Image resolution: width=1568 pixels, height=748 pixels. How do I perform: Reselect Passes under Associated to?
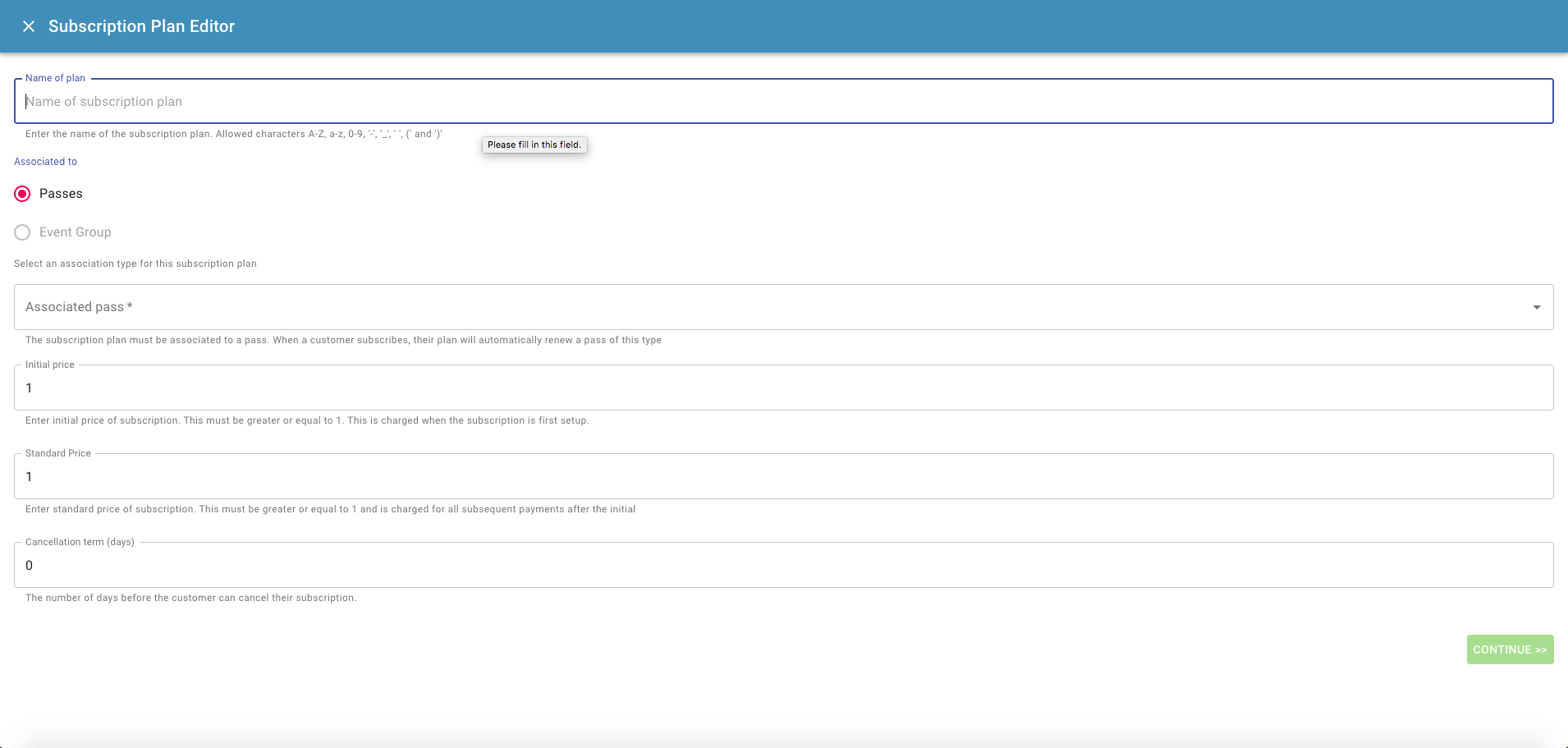(22, 193)
